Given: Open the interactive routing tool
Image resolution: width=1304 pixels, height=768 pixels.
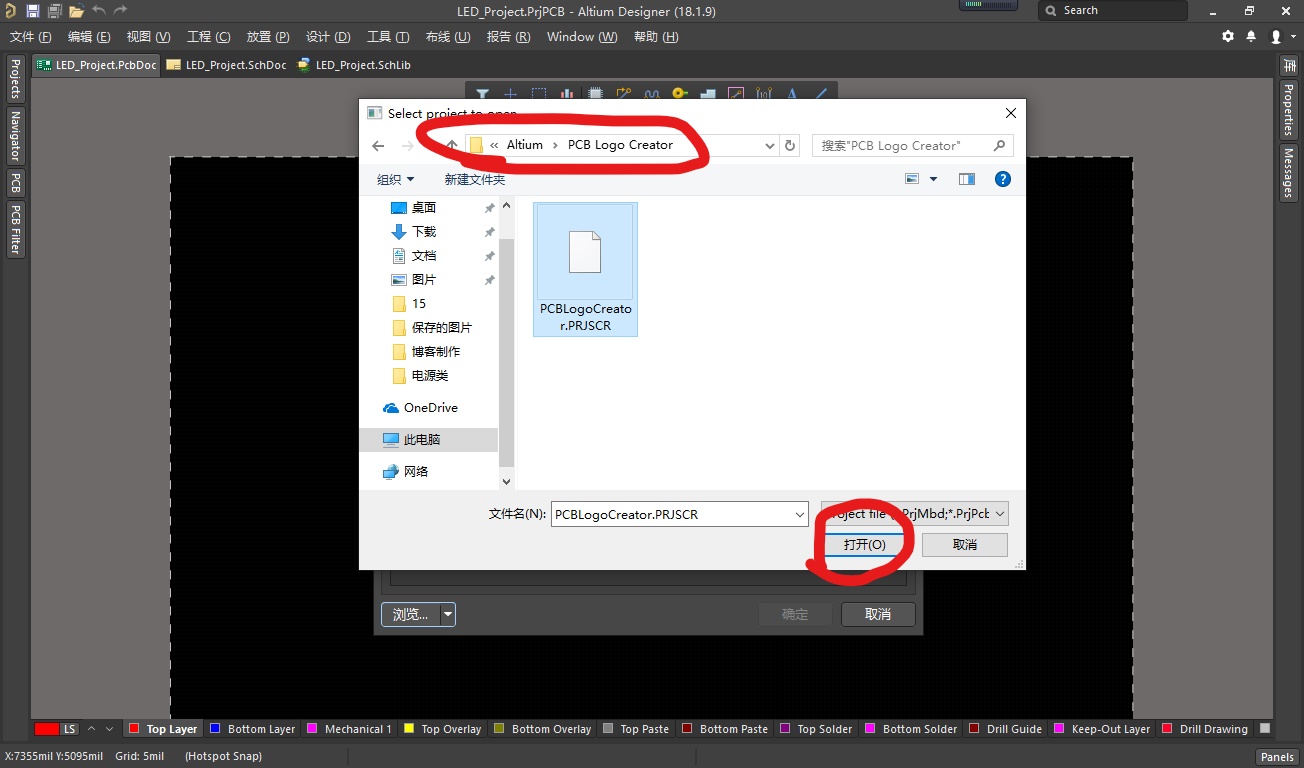Looking at the screenshot, I should pos(623,94).
